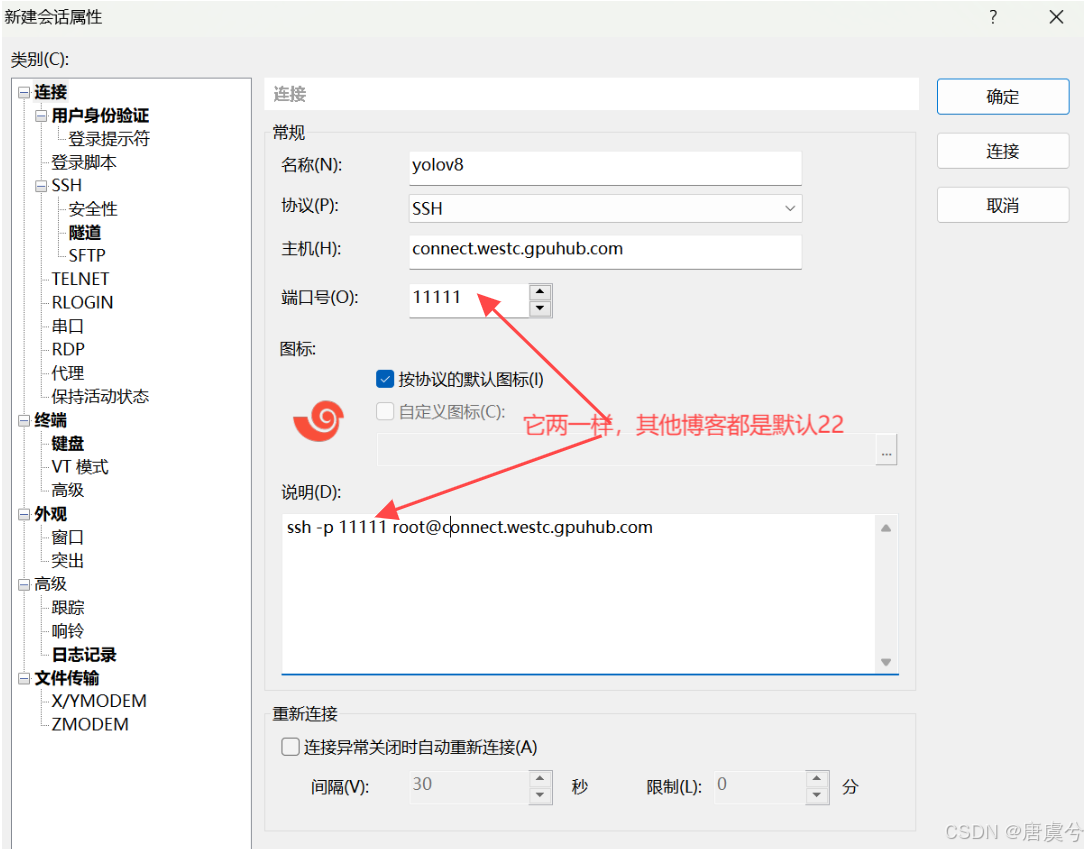Select 连接 in category tree
The width and height of the screenshot is (1088, 849).
pyautogui.click(x=51, y=92)
